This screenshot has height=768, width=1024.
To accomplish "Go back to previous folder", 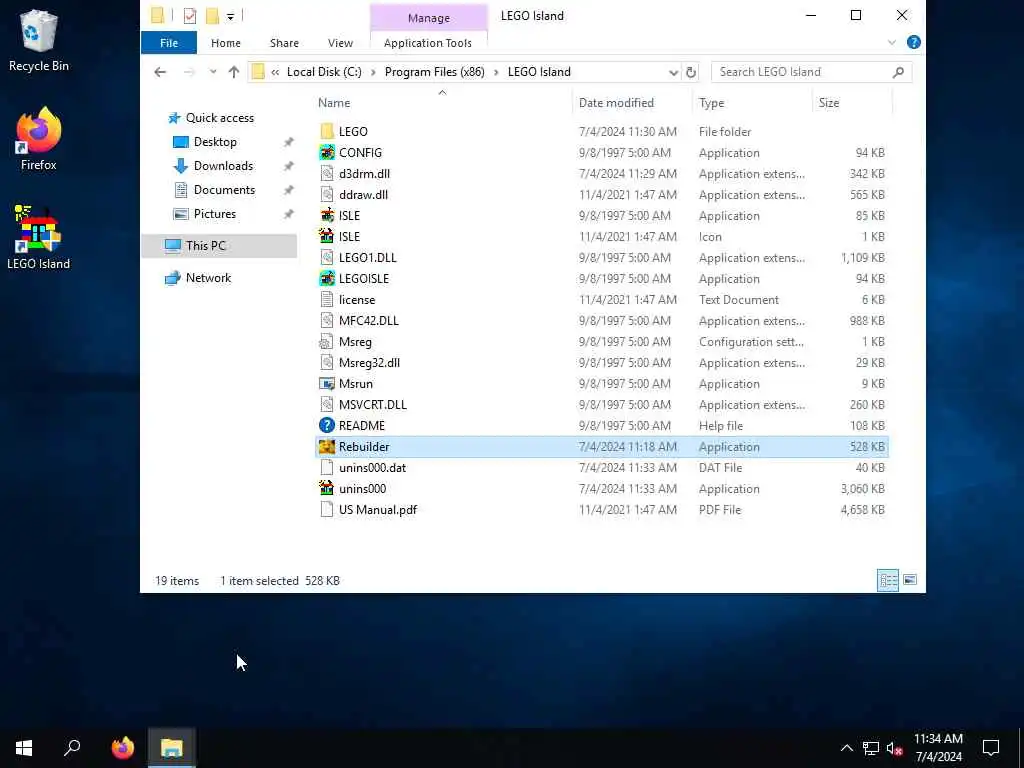I will click(160, 72).
